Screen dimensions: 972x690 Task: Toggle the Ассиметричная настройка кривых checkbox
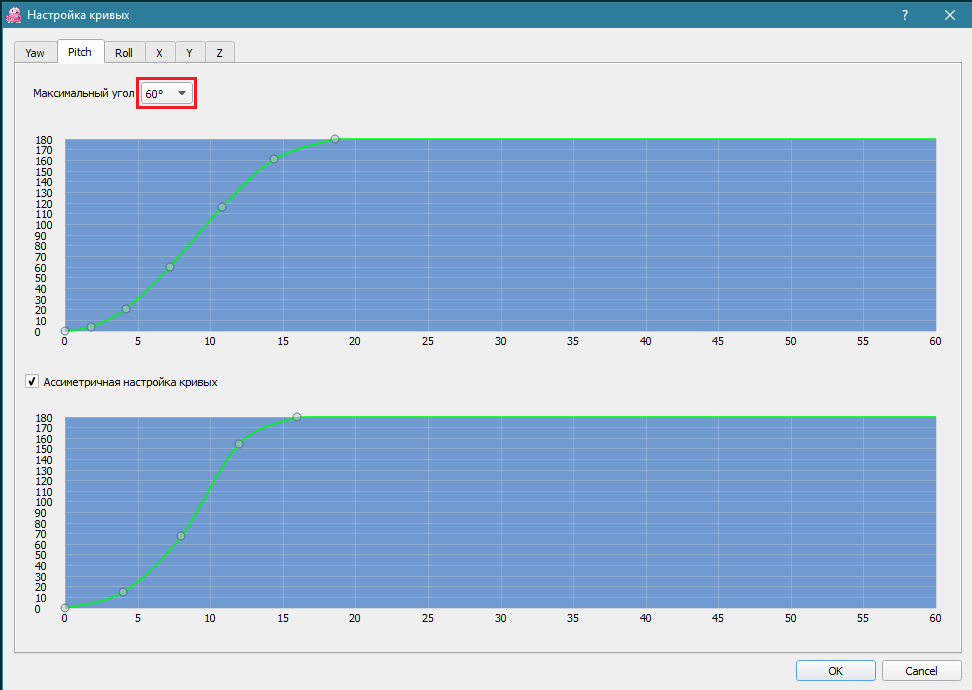[32, 381]
